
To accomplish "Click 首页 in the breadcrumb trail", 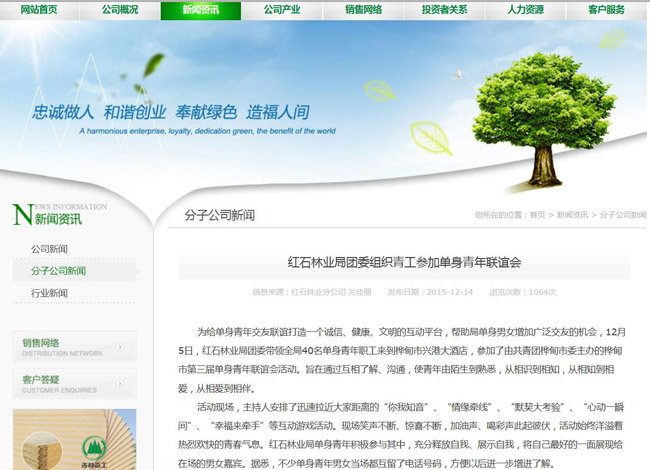I will [538, 215].
